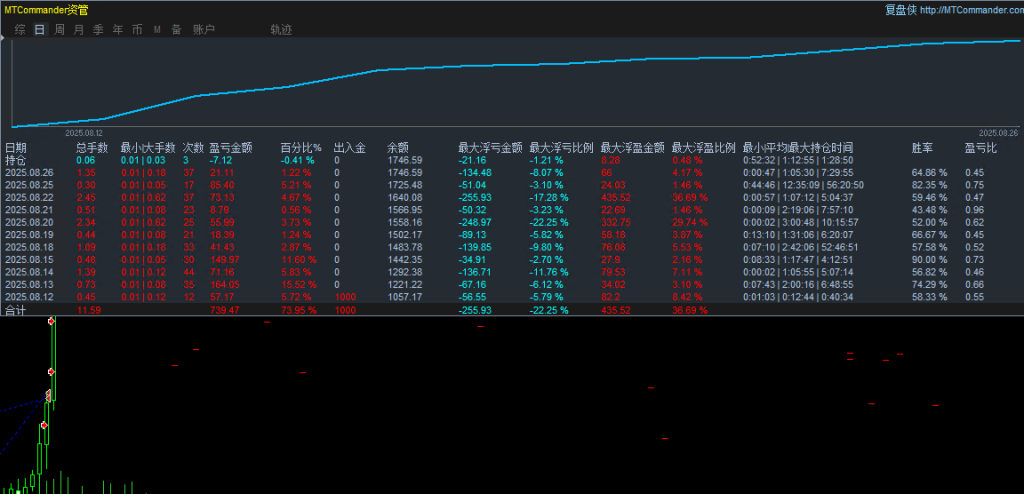Open the MTCommander.com website link
Screen dimensions: 1024x494
pos(968,10)
